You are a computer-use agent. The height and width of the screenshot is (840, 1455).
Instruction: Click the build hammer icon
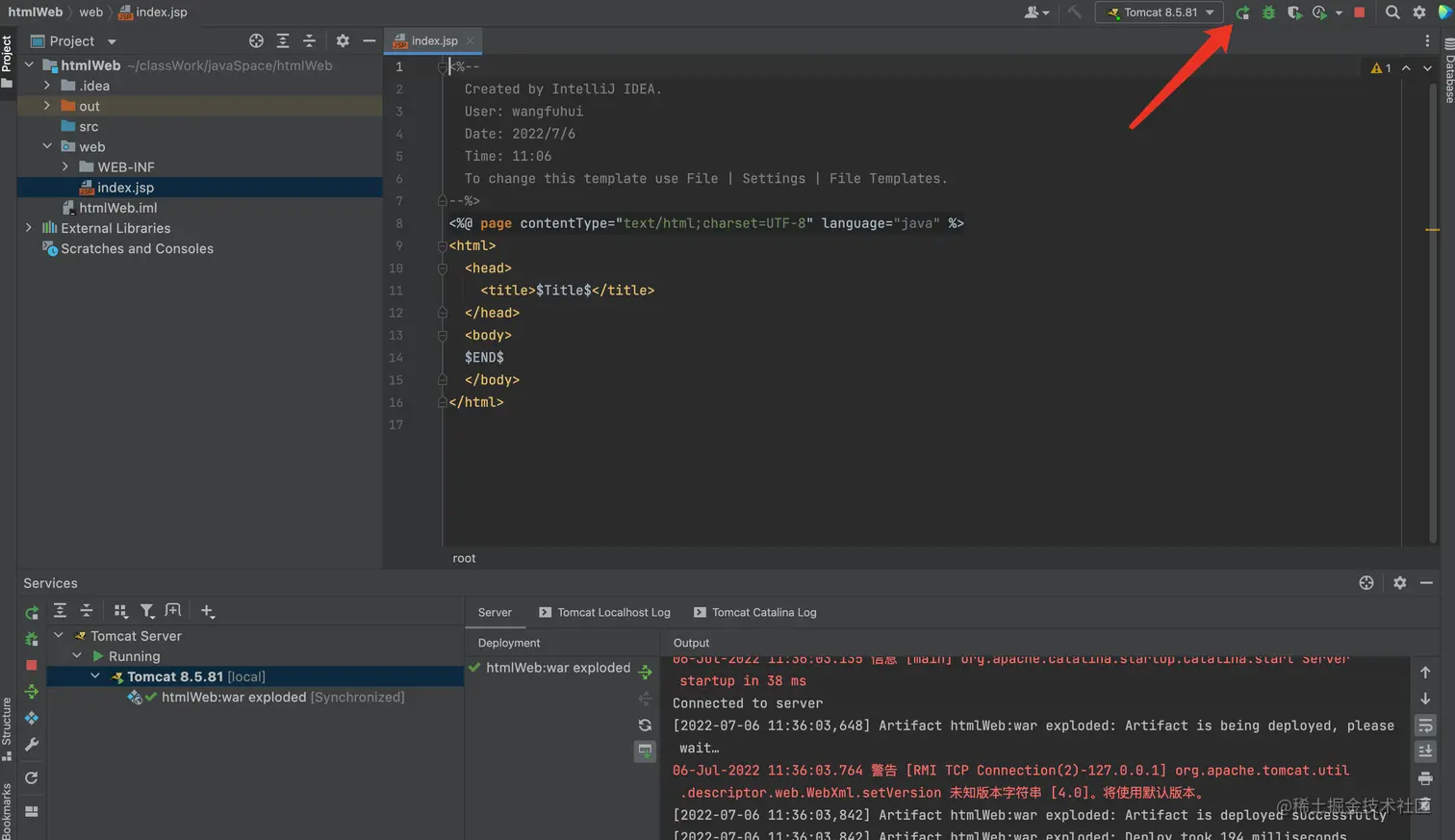click(x=1074, y=13)
